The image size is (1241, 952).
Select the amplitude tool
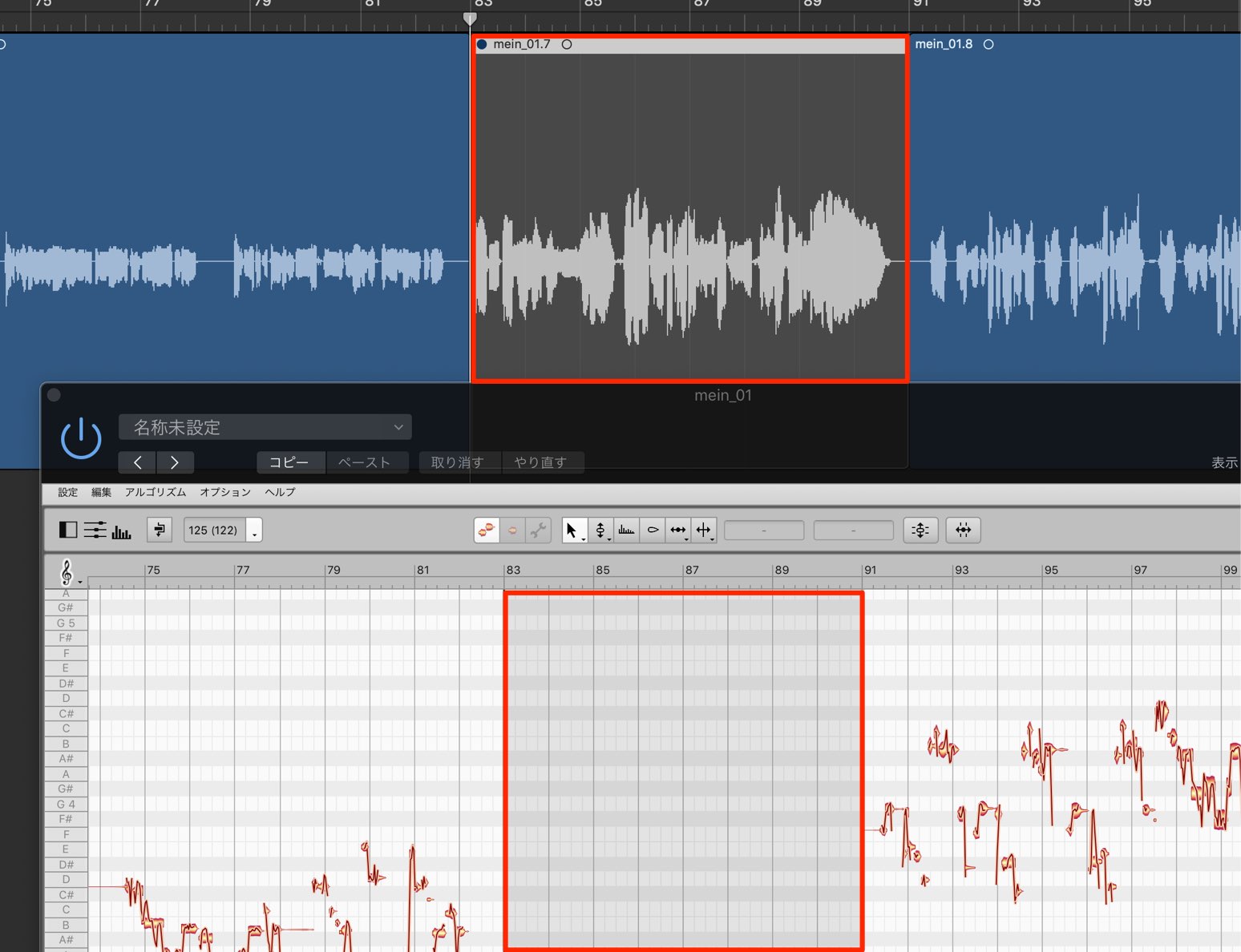[653, 530]
